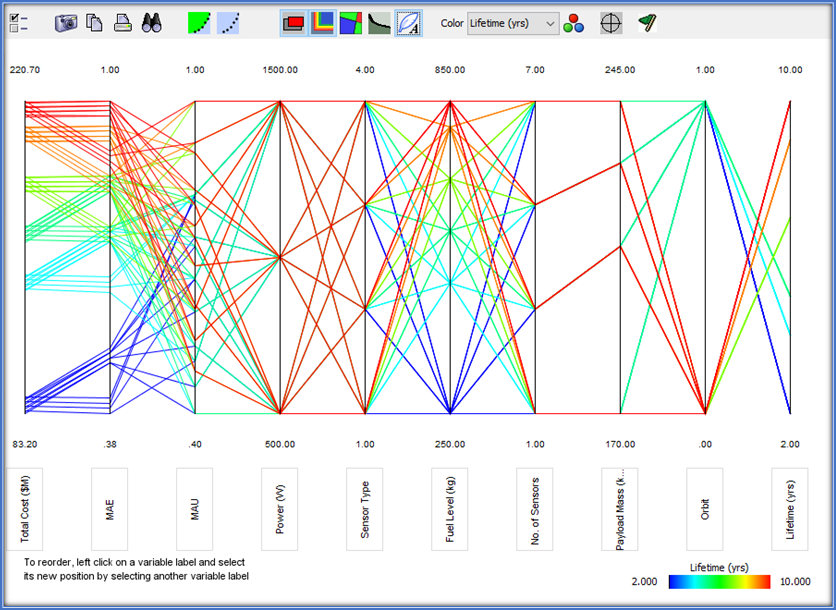The height and width of the screenshot is (610, 836).
Task: Click the Fuel Level (kg) axis label
Action: pos(450,508)
